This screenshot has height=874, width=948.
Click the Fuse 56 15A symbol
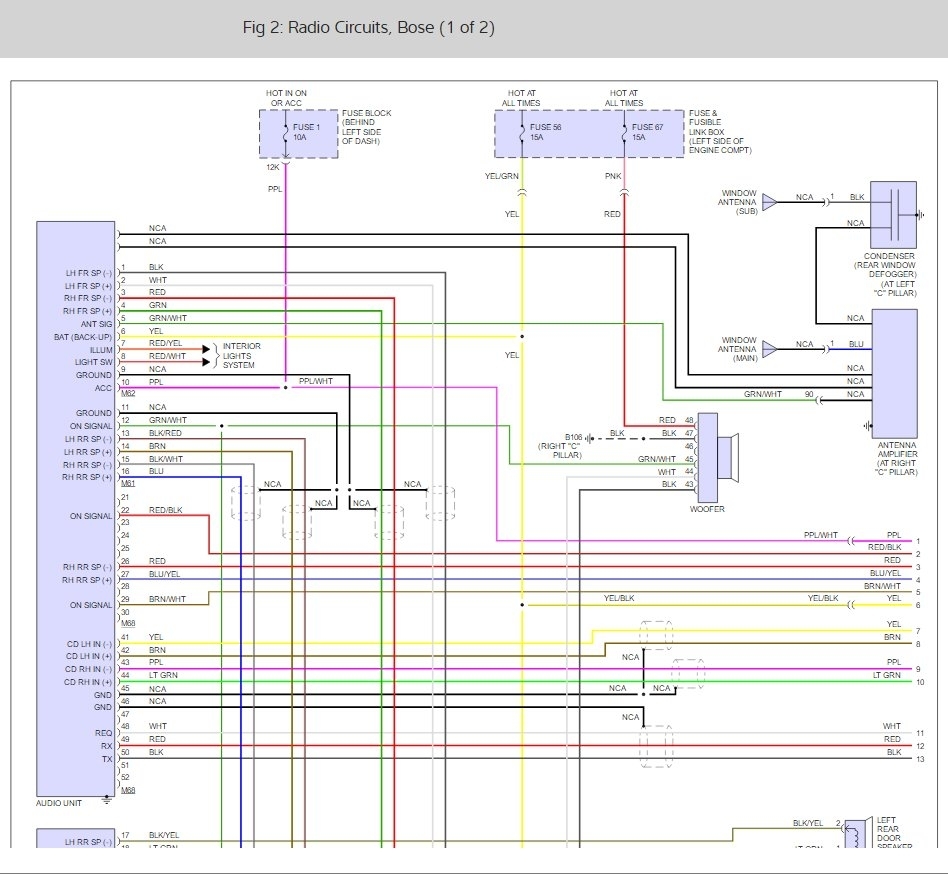click(x=521, y=134)
